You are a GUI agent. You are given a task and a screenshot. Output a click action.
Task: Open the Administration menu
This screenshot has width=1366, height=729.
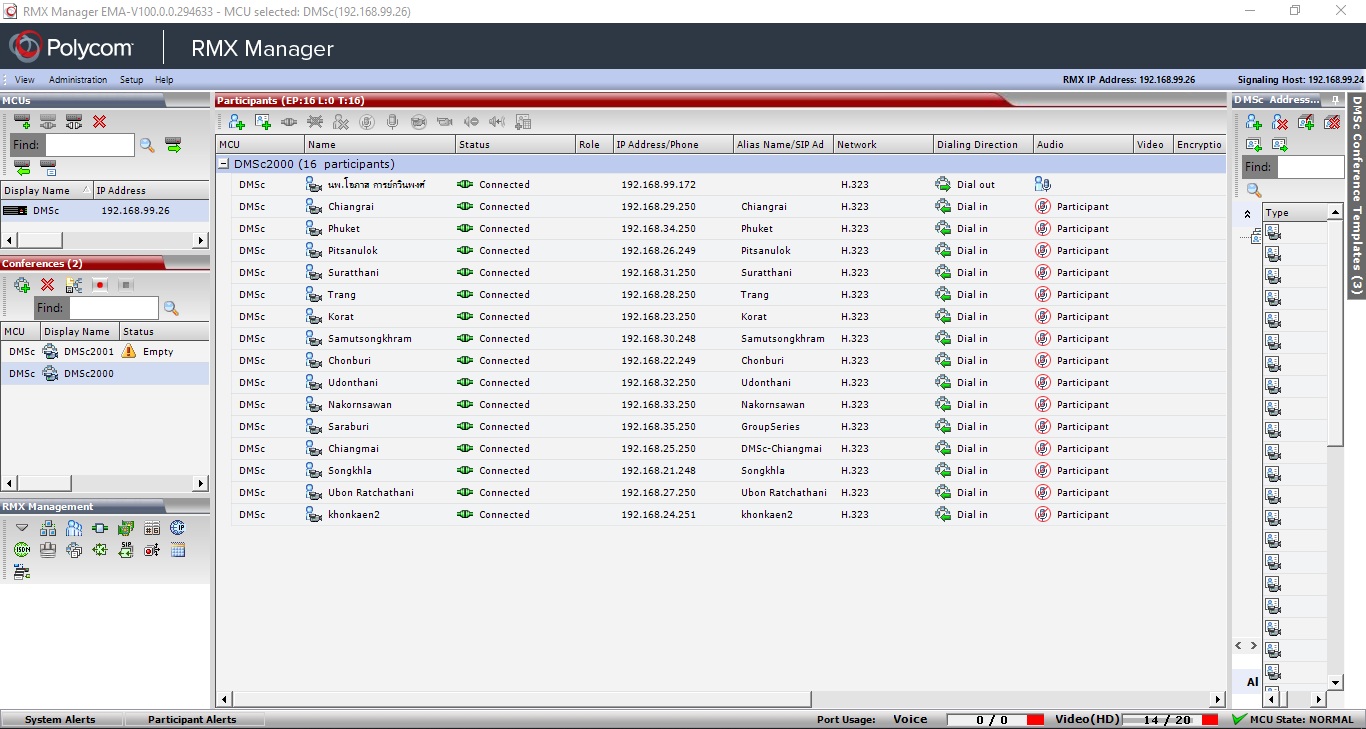pyautogui.click(x=78, y=80)
